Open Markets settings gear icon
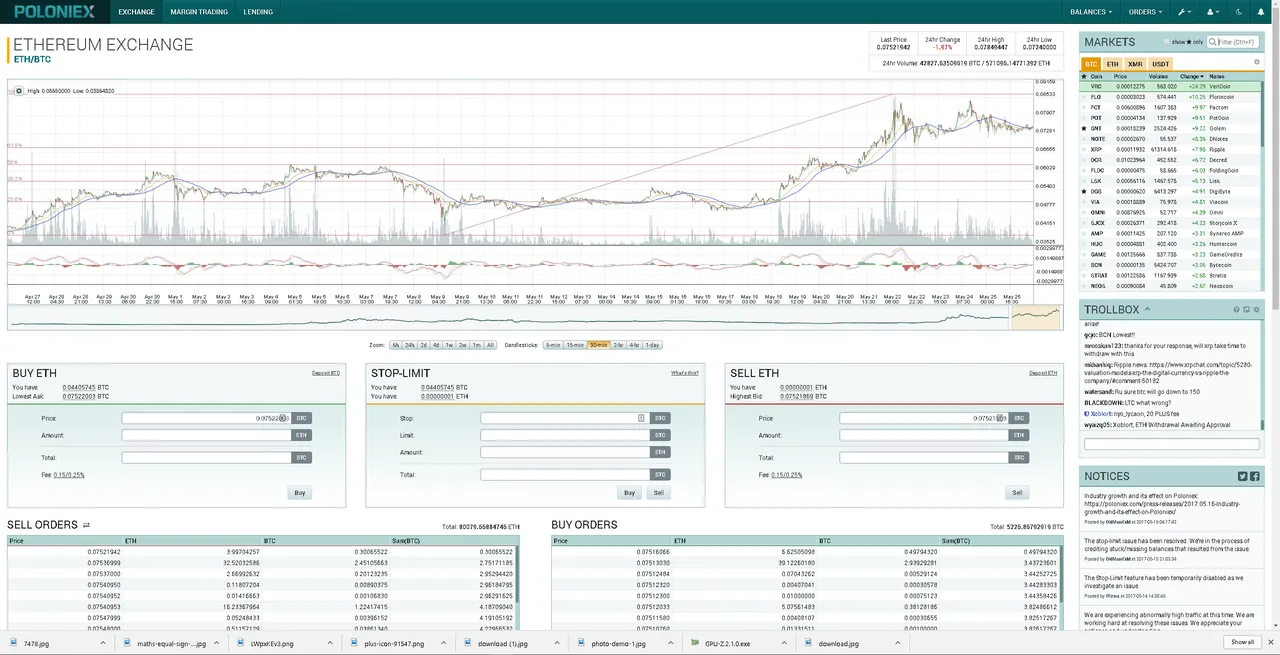The height and width of the screenshot is (655, 1280). click(1257, 62)
